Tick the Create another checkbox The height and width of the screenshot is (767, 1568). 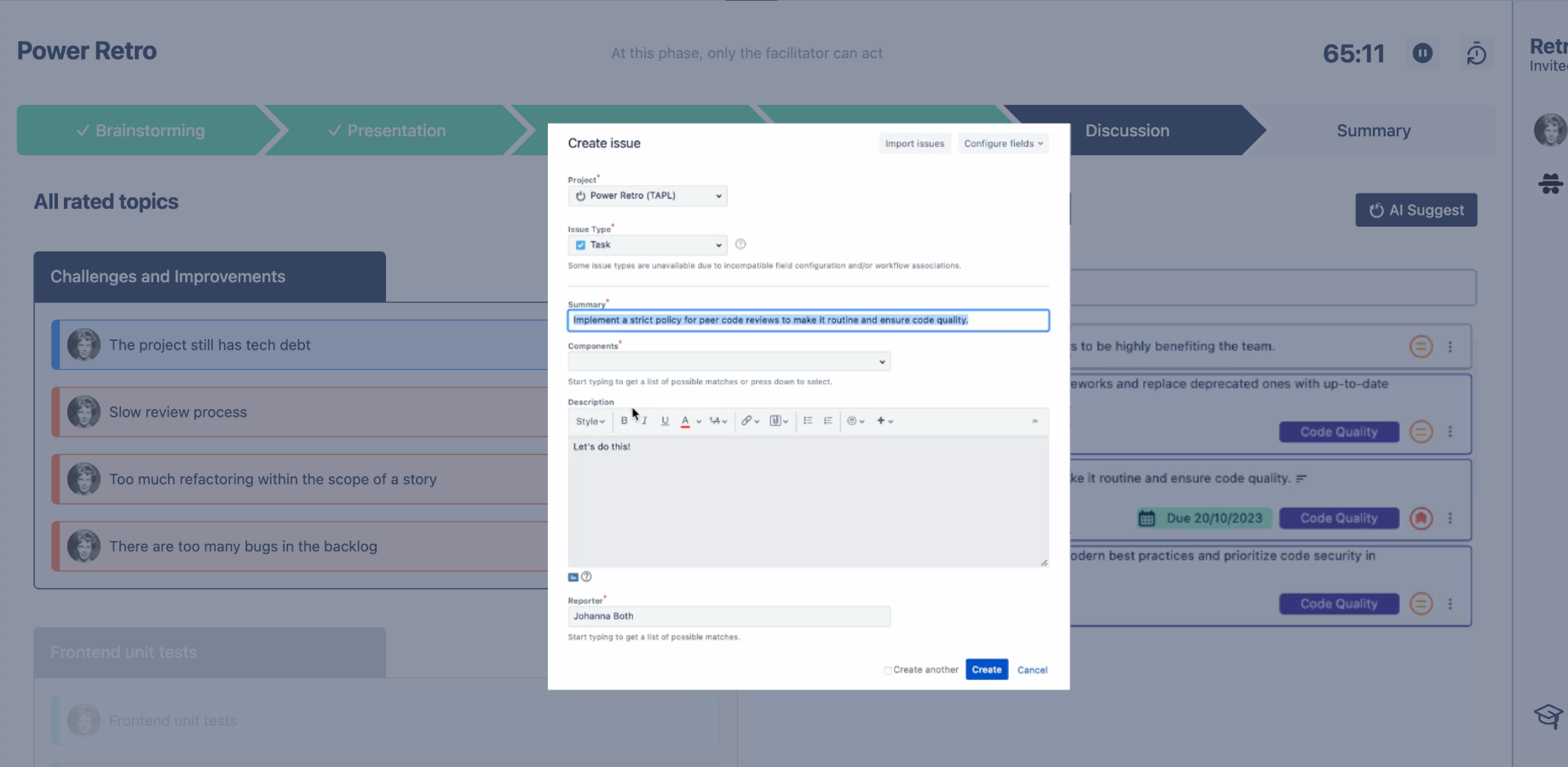coord(888,671)
